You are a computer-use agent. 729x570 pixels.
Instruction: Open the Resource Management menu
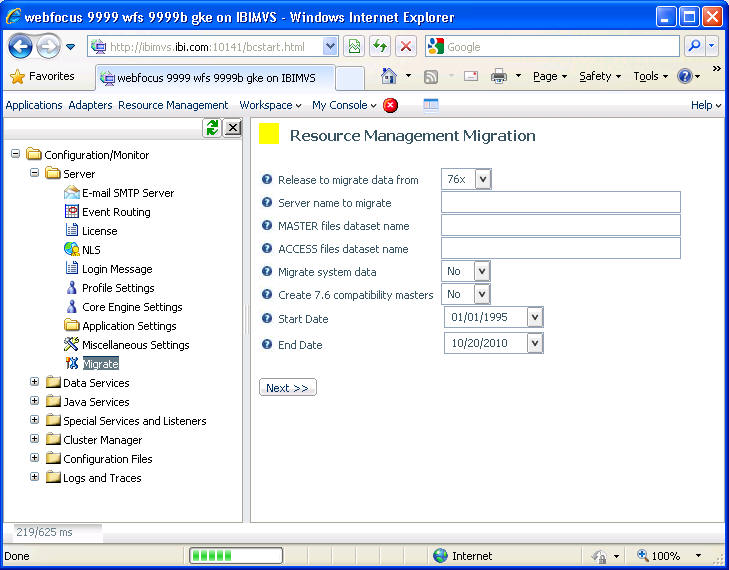(x=173, y=105)
